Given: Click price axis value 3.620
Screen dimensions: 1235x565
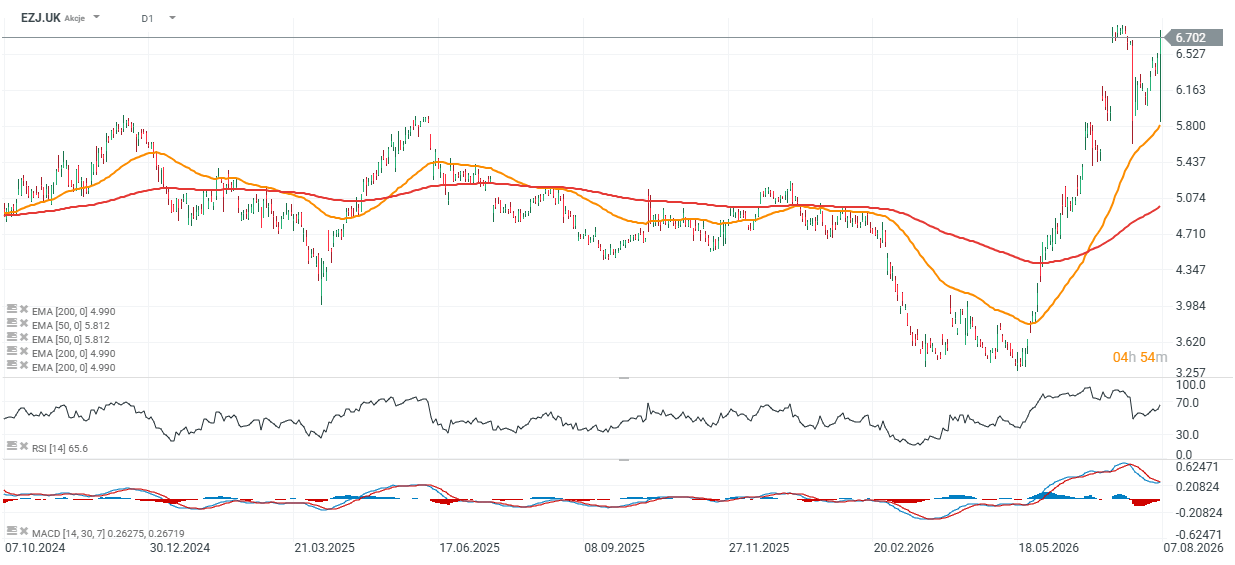Looking at the screenshot, I should pos(1189,342).
